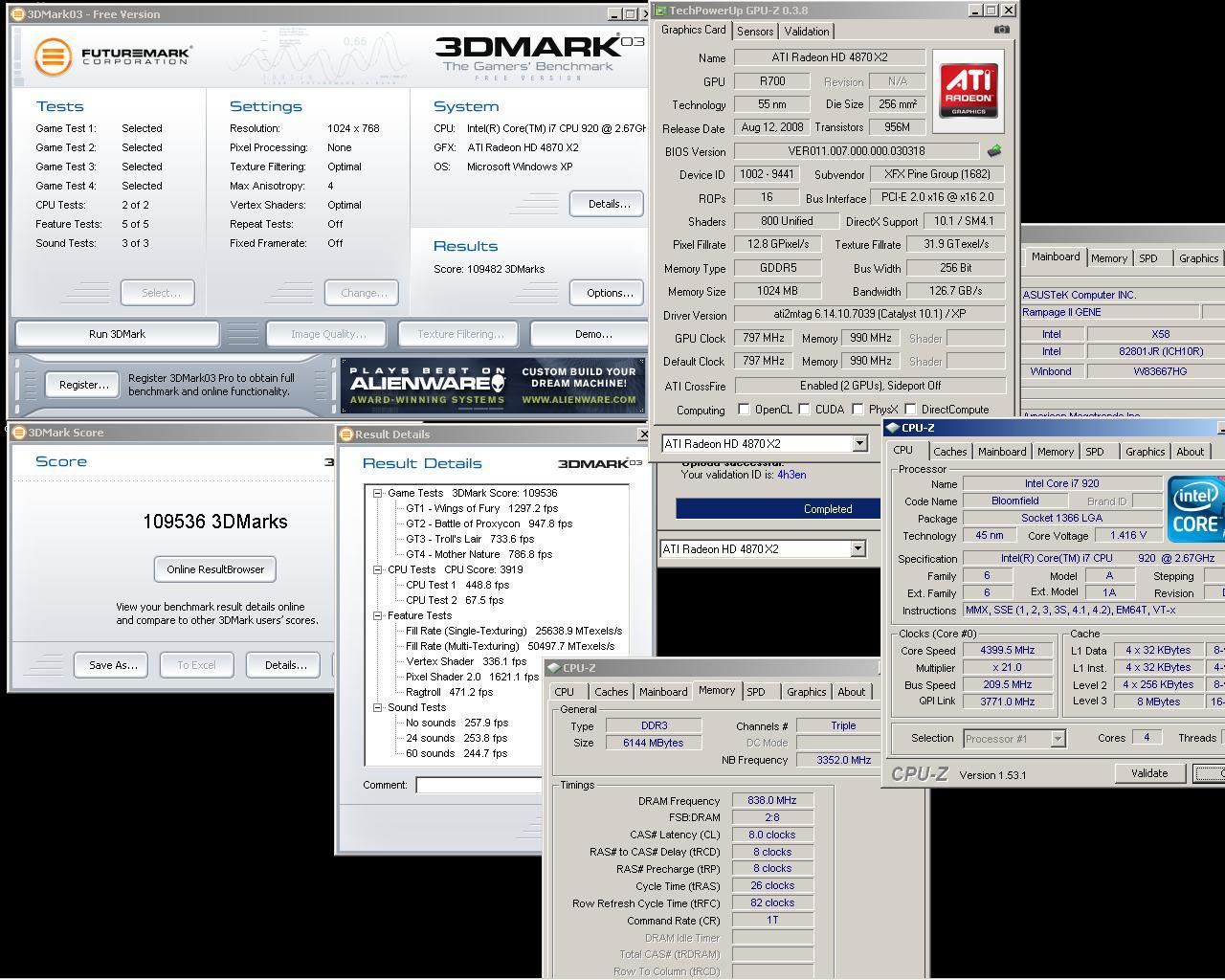Click the GPU-Z screenshot camera icon
The width and height of the screenshot is (1225, 980).
coord(1001,30)
